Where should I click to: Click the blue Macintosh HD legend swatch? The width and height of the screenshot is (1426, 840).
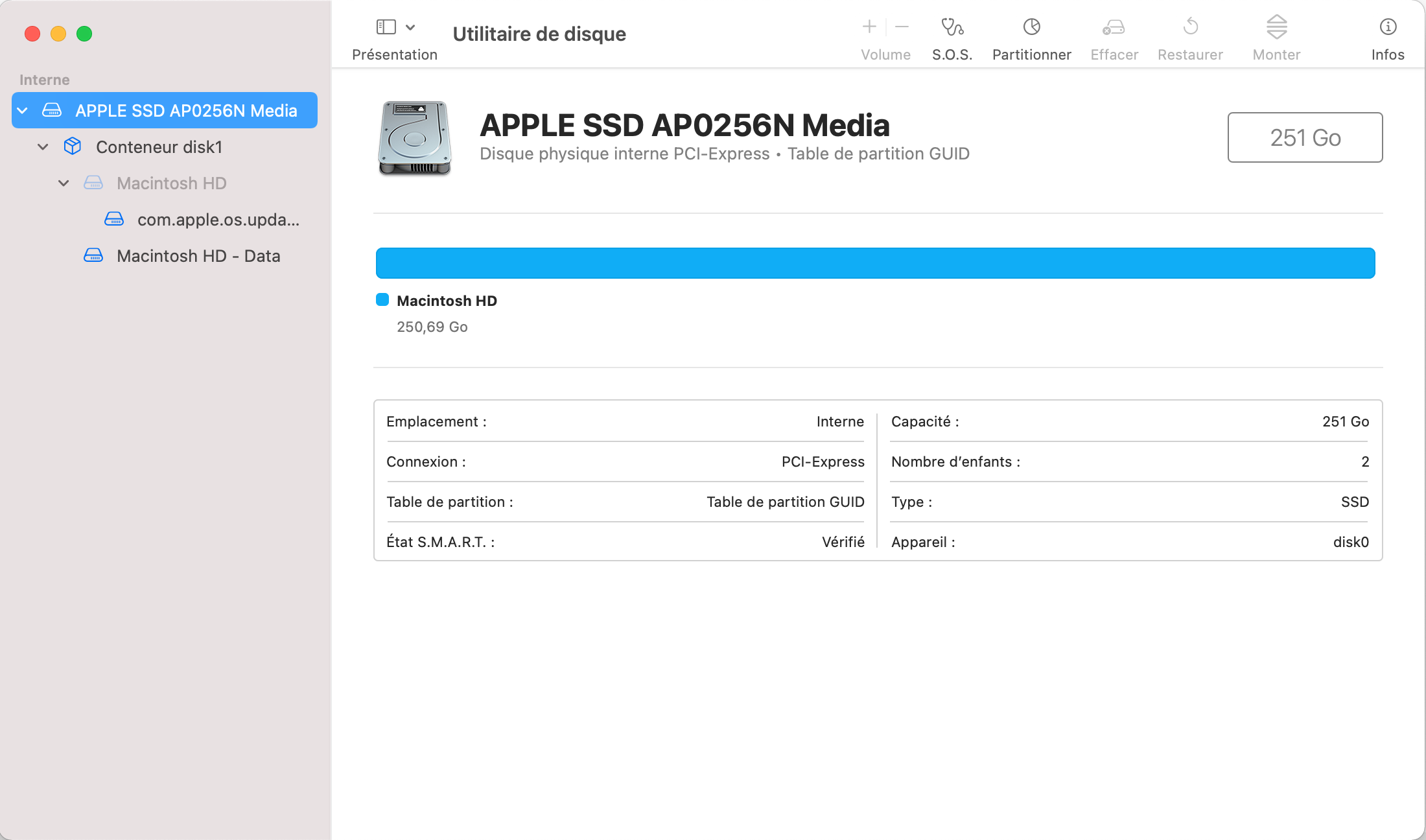382,300
